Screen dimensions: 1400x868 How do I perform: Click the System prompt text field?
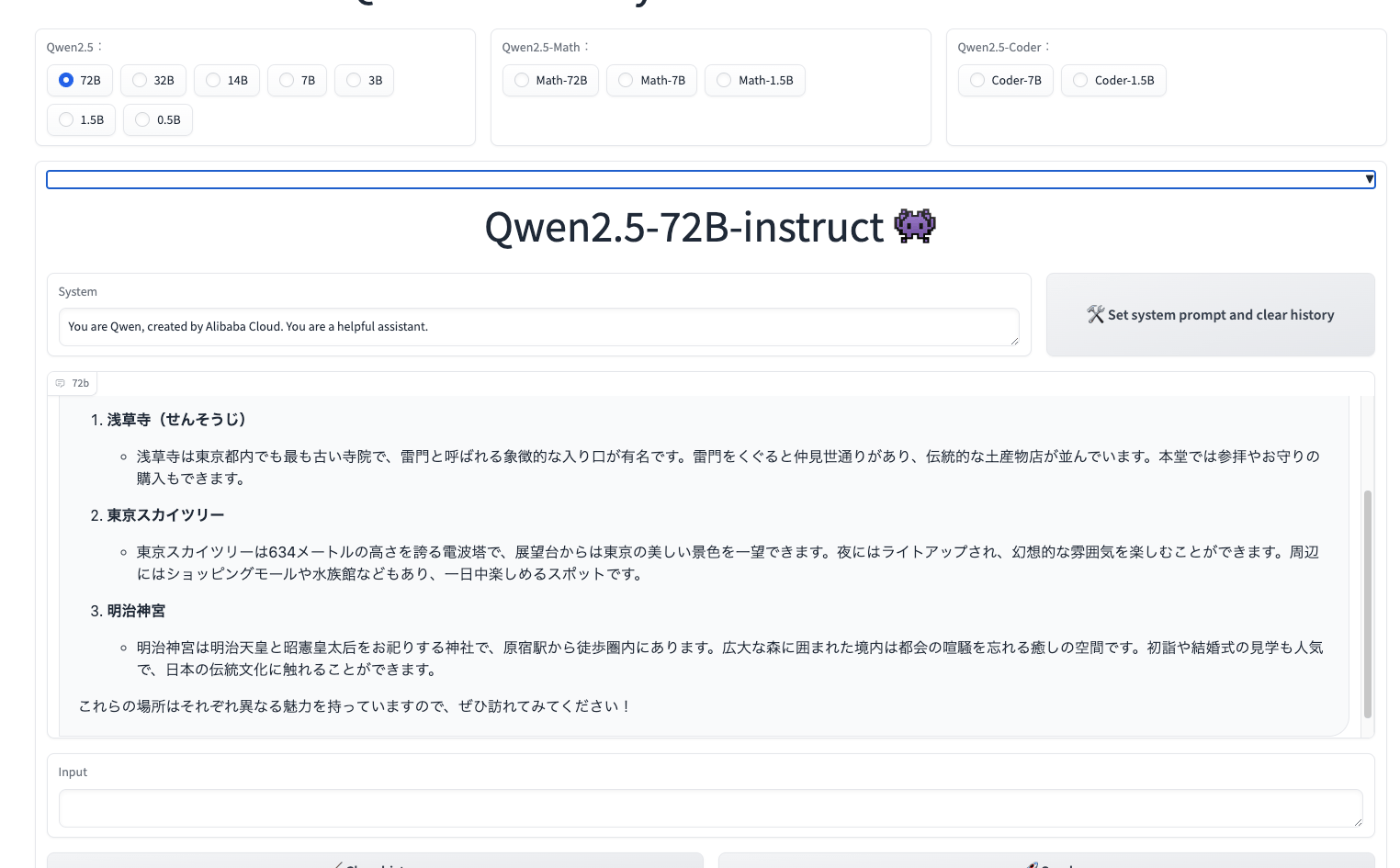tap(539, 327)
